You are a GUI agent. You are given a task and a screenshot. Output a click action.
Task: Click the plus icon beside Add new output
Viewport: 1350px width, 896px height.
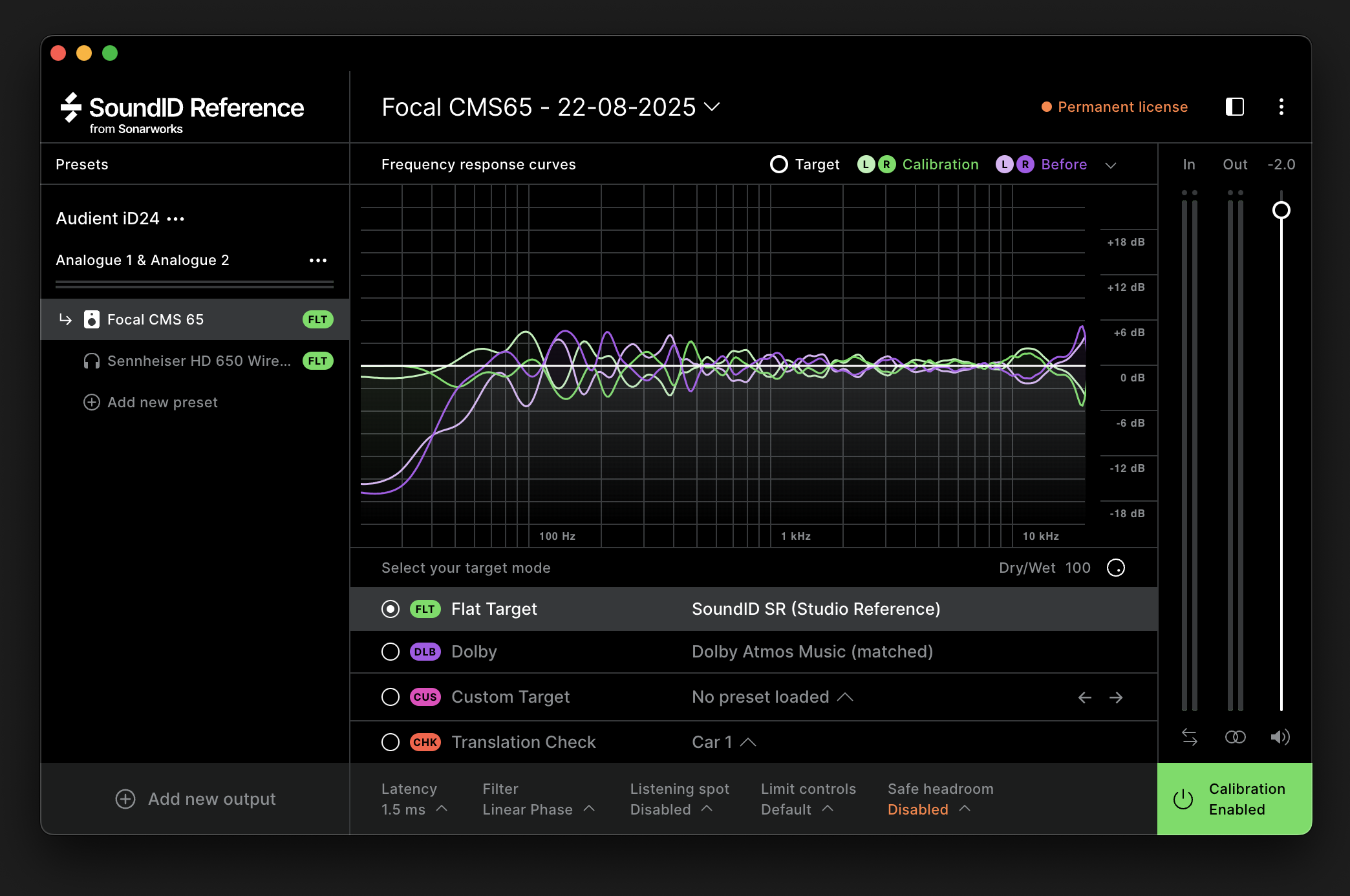[x=125, y=799]
